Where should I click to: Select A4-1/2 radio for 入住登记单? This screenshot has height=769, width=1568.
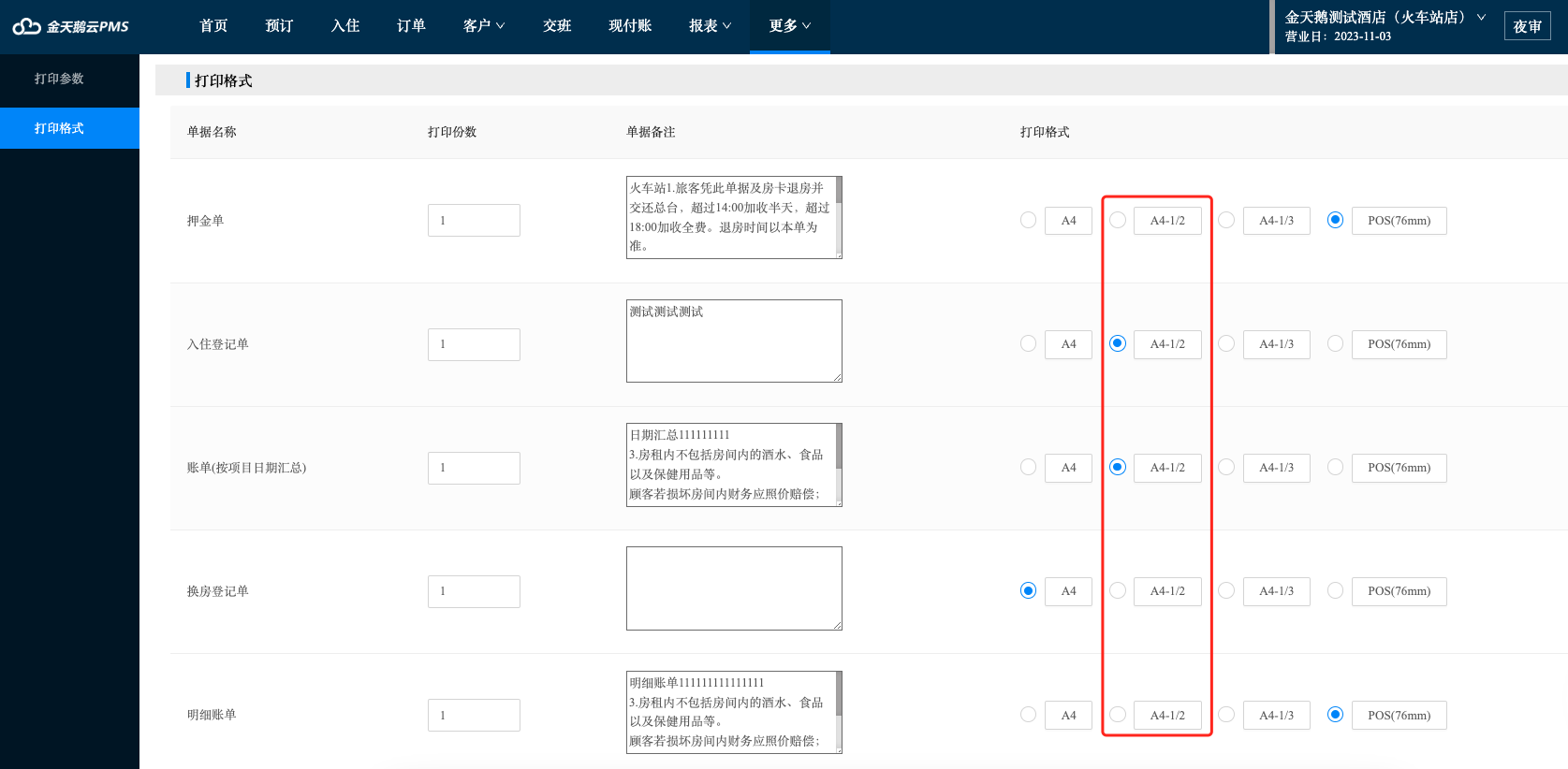coord(1118,343)
